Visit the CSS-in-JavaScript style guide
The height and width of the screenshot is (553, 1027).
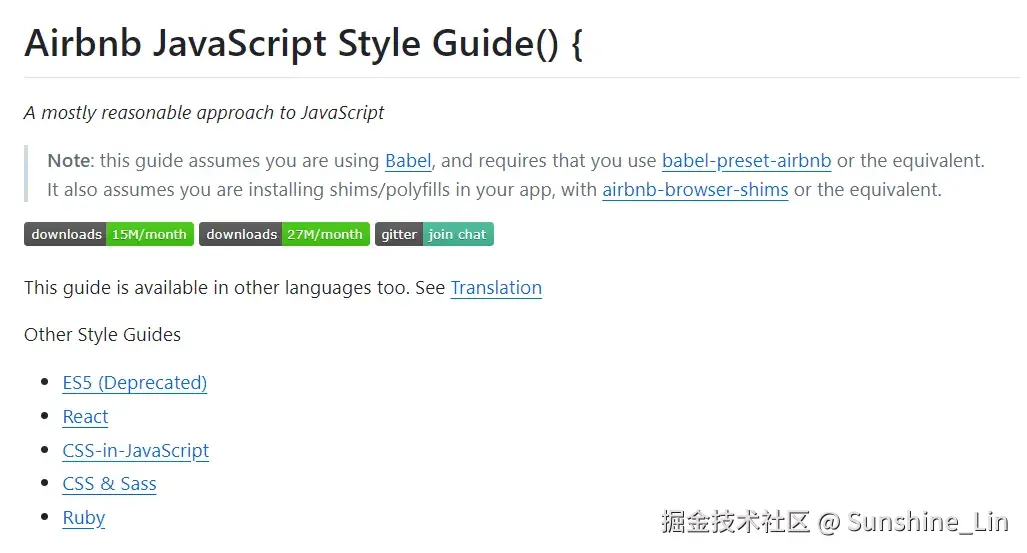[136, 451]
